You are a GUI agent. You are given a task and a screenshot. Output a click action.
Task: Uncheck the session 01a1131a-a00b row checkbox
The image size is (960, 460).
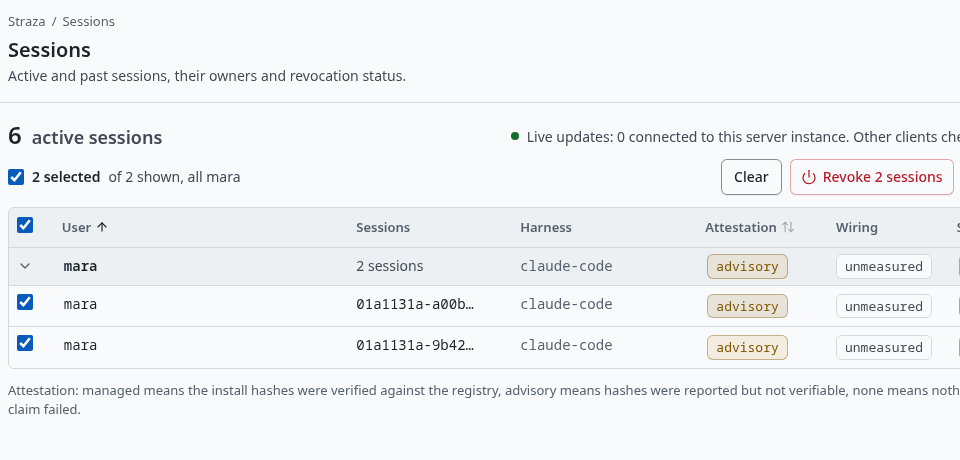[x=24, y=302]
